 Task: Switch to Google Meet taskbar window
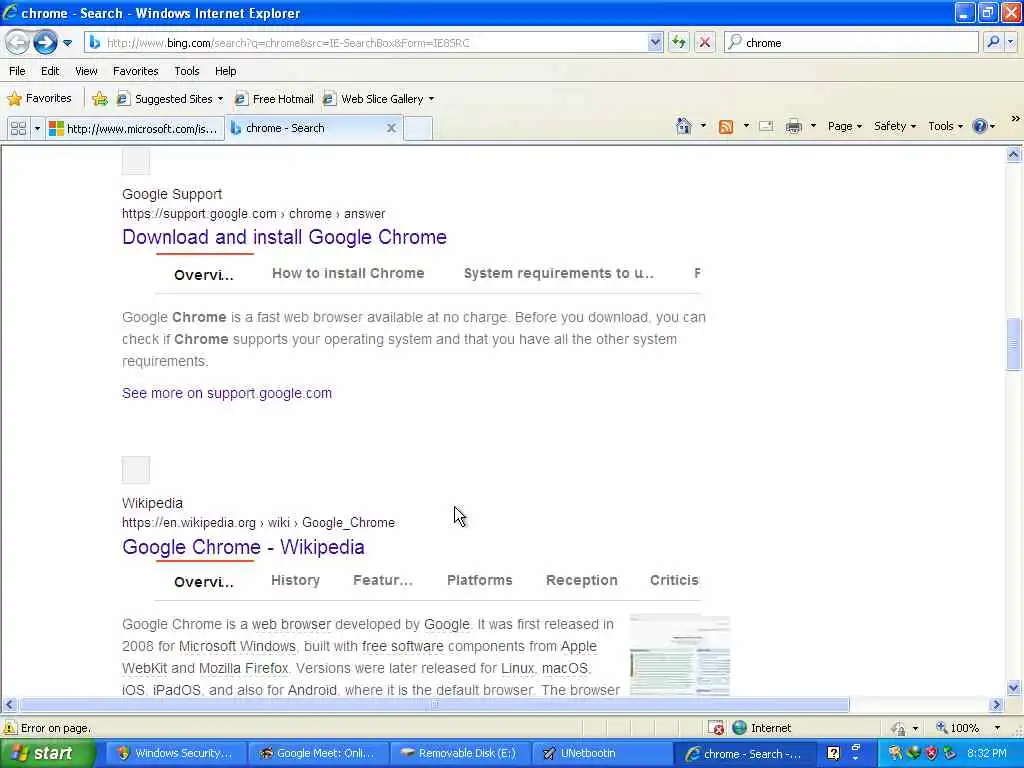pyautogui.click(x=318, y=754)
